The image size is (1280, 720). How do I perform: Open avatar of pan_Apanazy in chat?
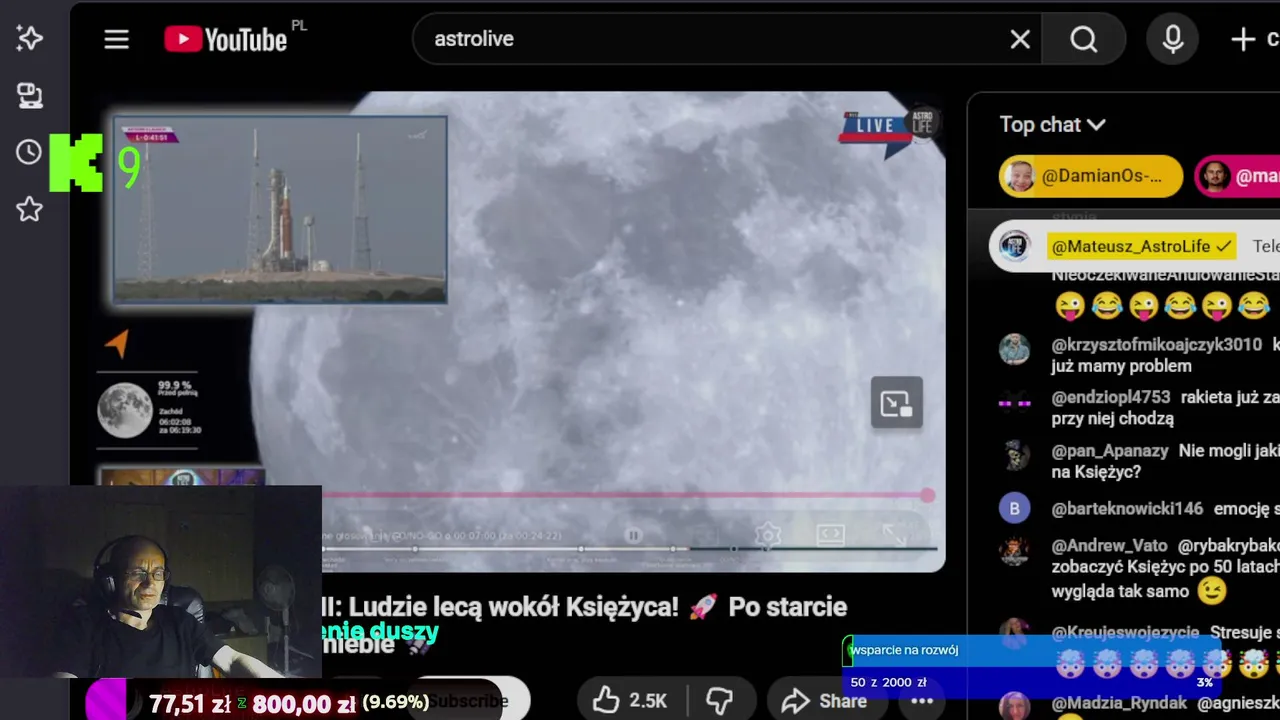click(x=1015, y=456)
